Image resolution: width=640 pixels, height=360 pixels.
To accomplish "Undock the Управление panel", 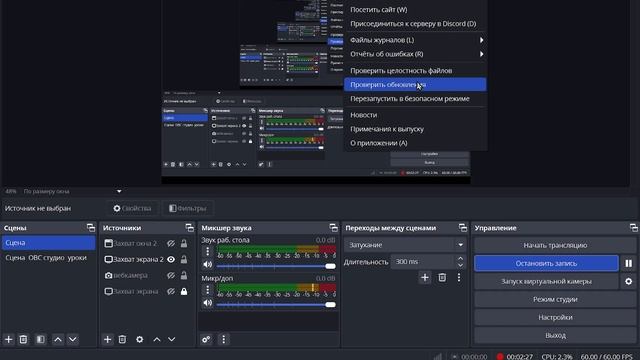I will 633,228.
